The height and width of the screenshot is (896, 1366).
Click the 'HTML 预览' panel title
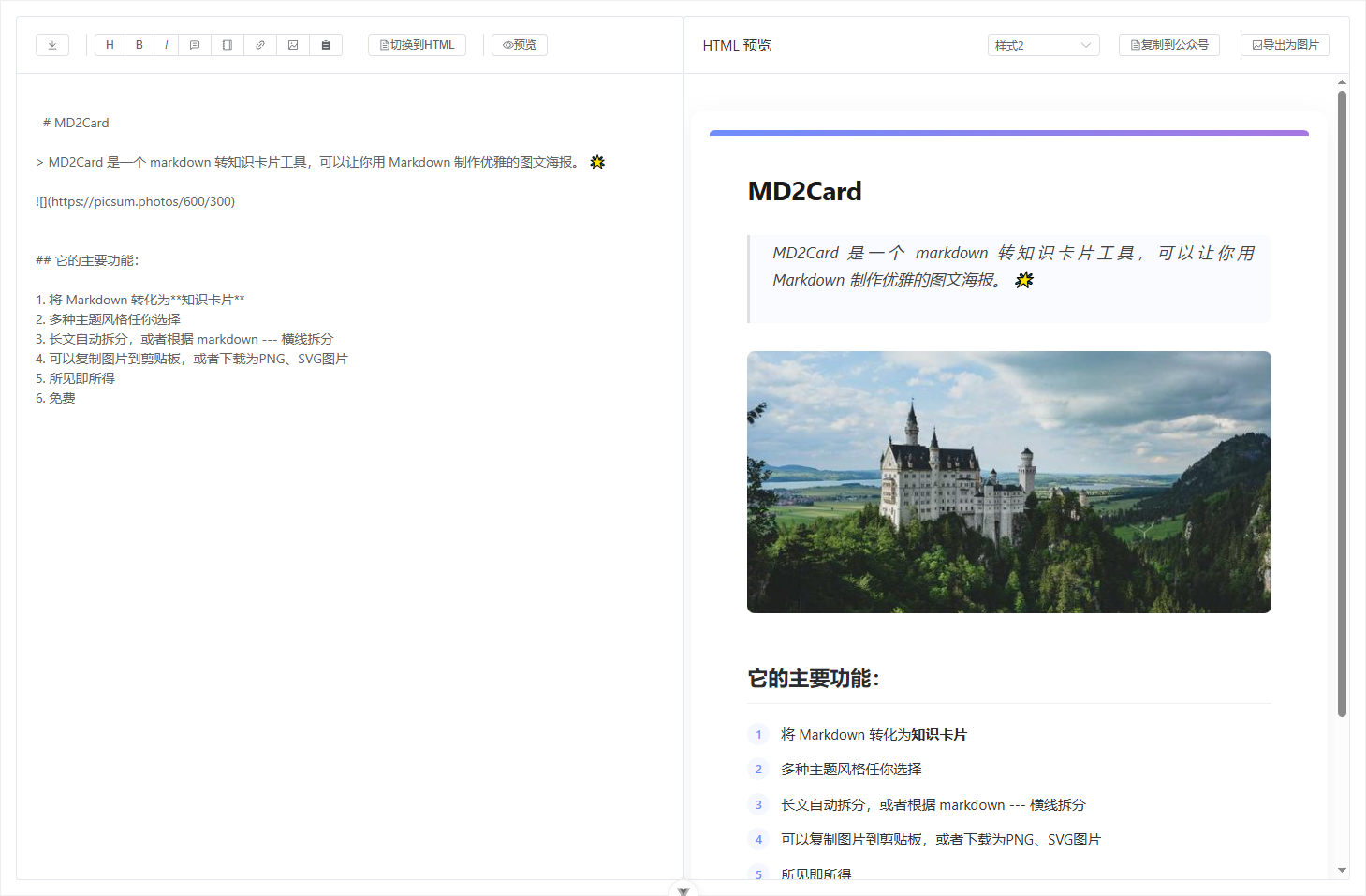(737, 45)
